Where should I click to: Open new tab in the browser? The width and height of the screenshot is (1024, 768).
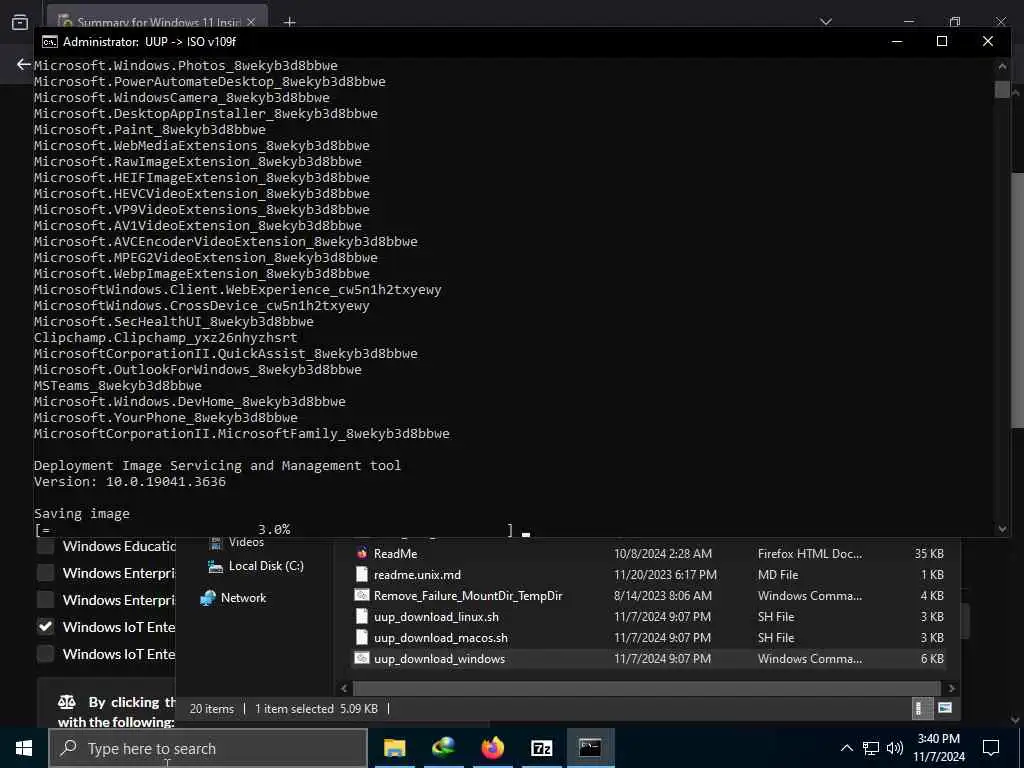click(x=290, y=22)
